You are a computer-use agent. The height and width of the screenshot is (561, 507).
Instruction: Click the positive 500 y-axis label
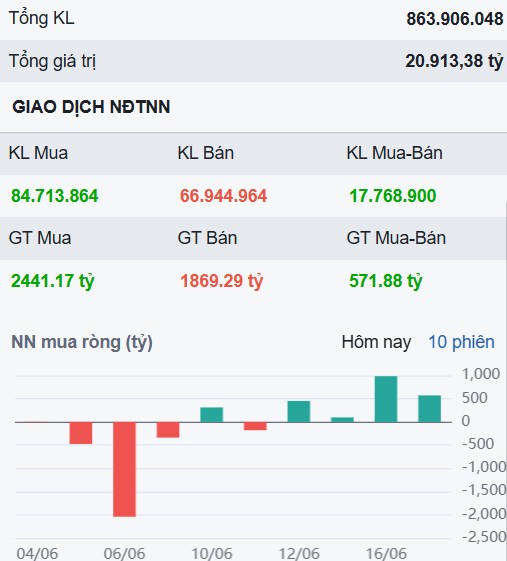(474, 397)
